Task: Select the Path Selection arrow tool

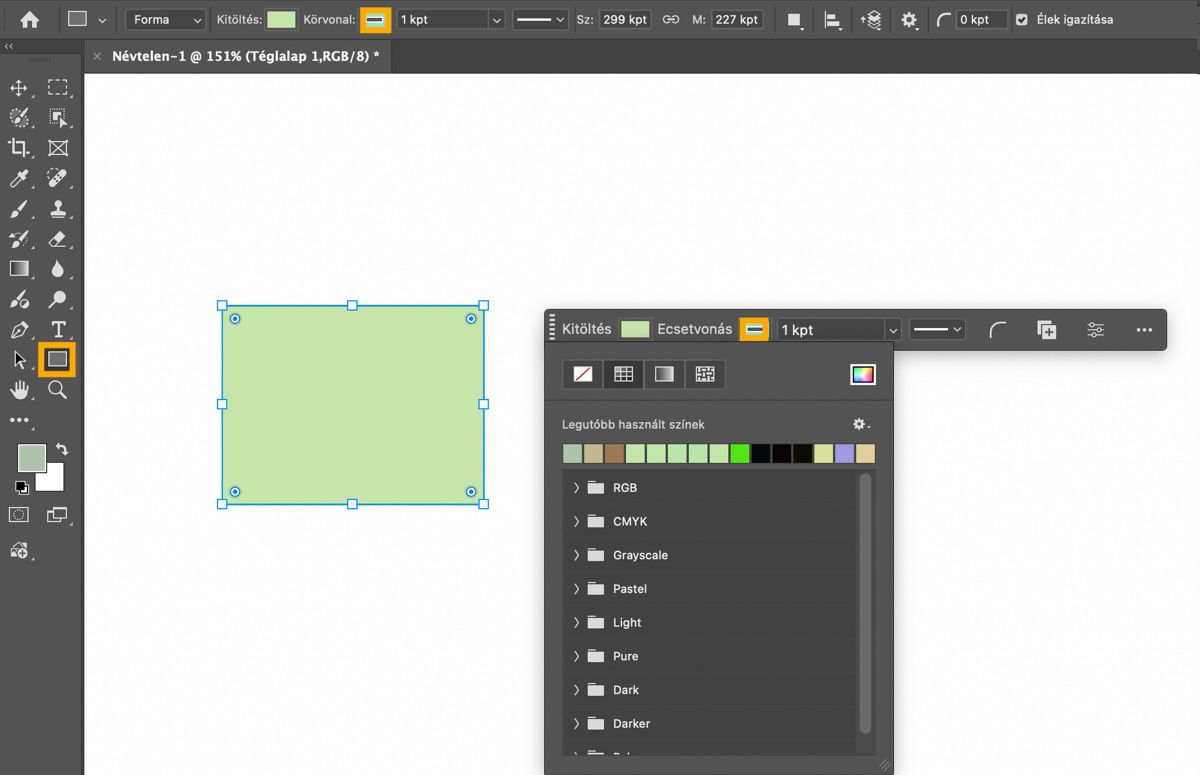Action: pos(19,360)
